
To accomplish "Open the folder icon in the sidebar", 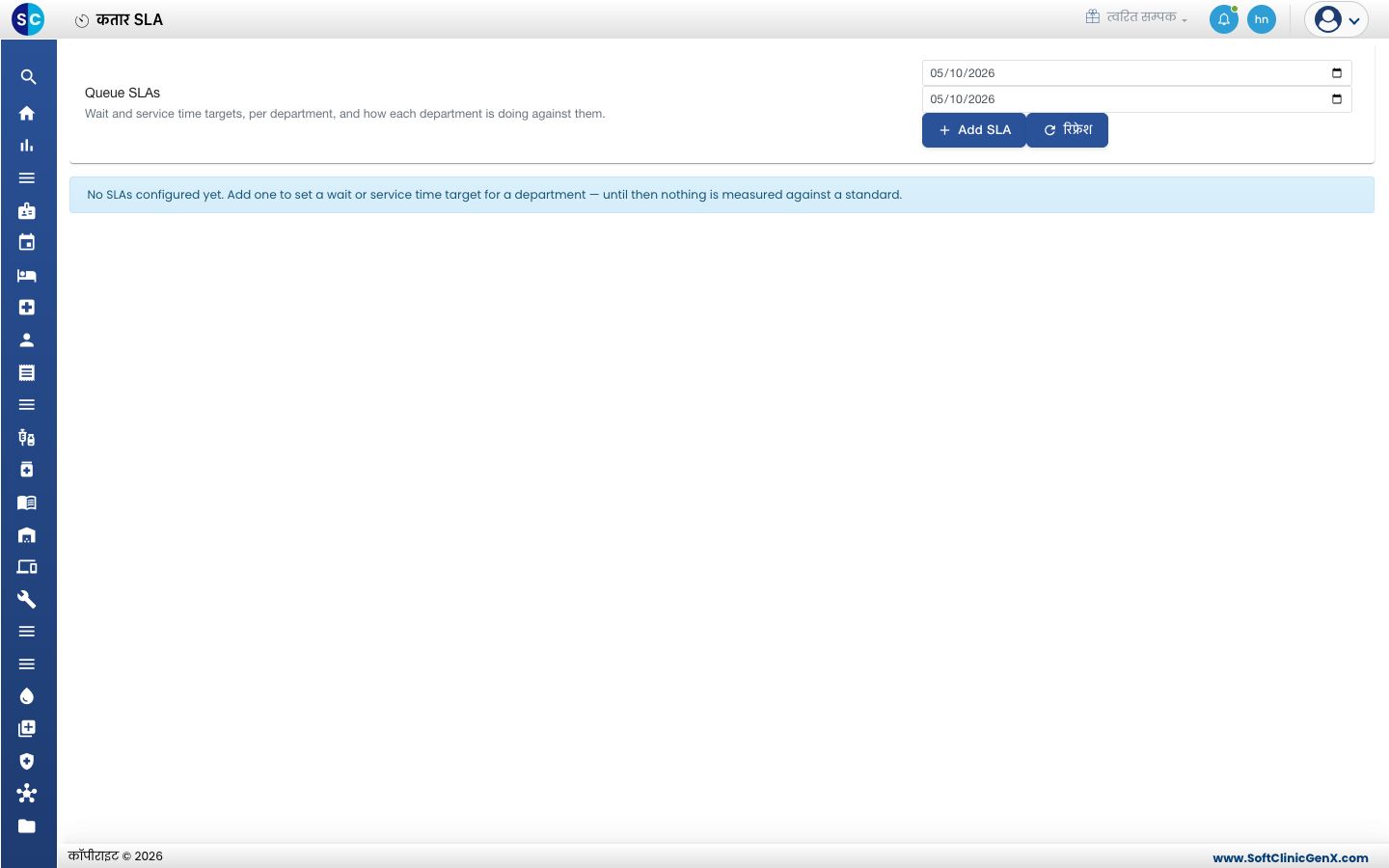I will coord(27,826).
